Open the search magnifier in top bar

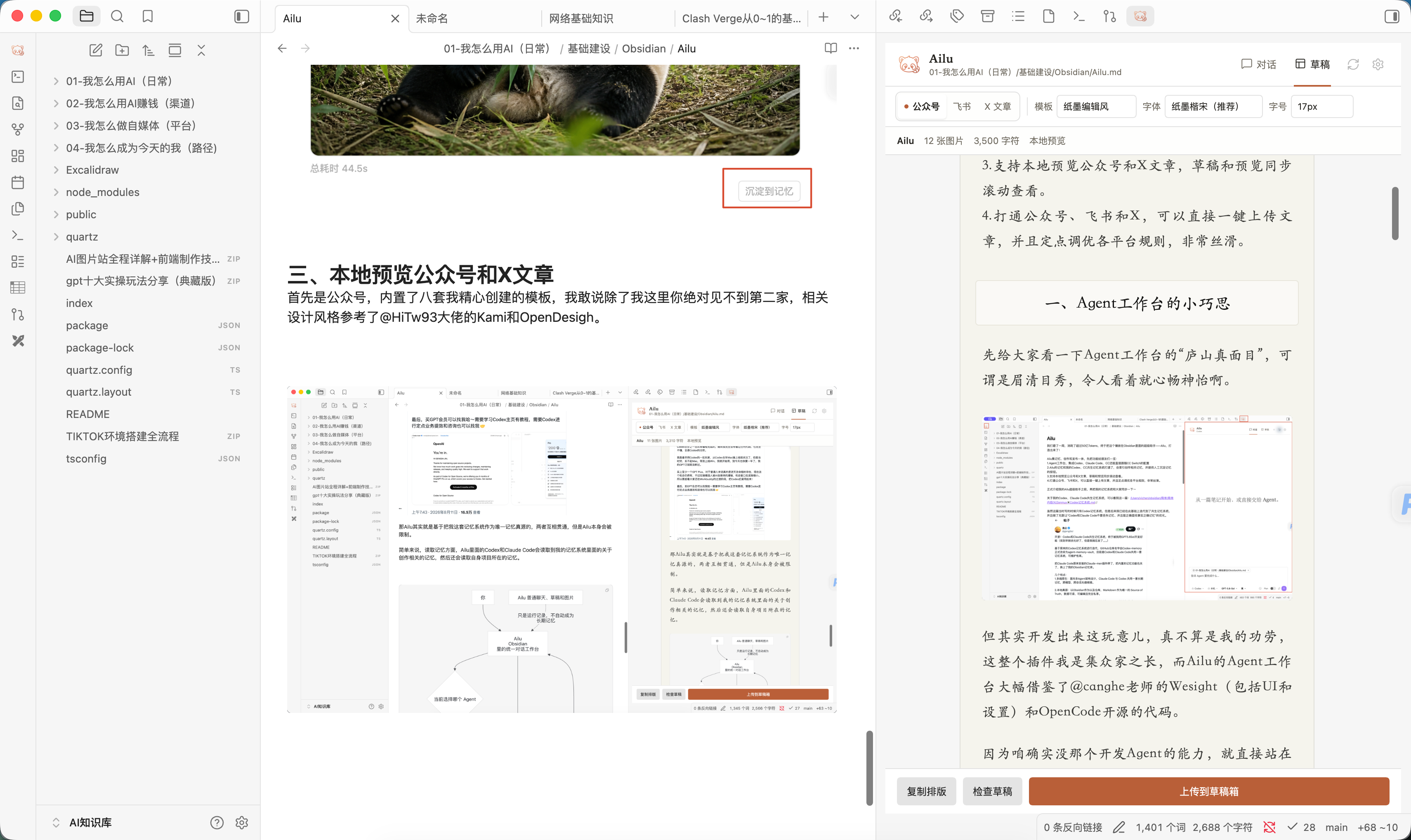click(117, 17)
